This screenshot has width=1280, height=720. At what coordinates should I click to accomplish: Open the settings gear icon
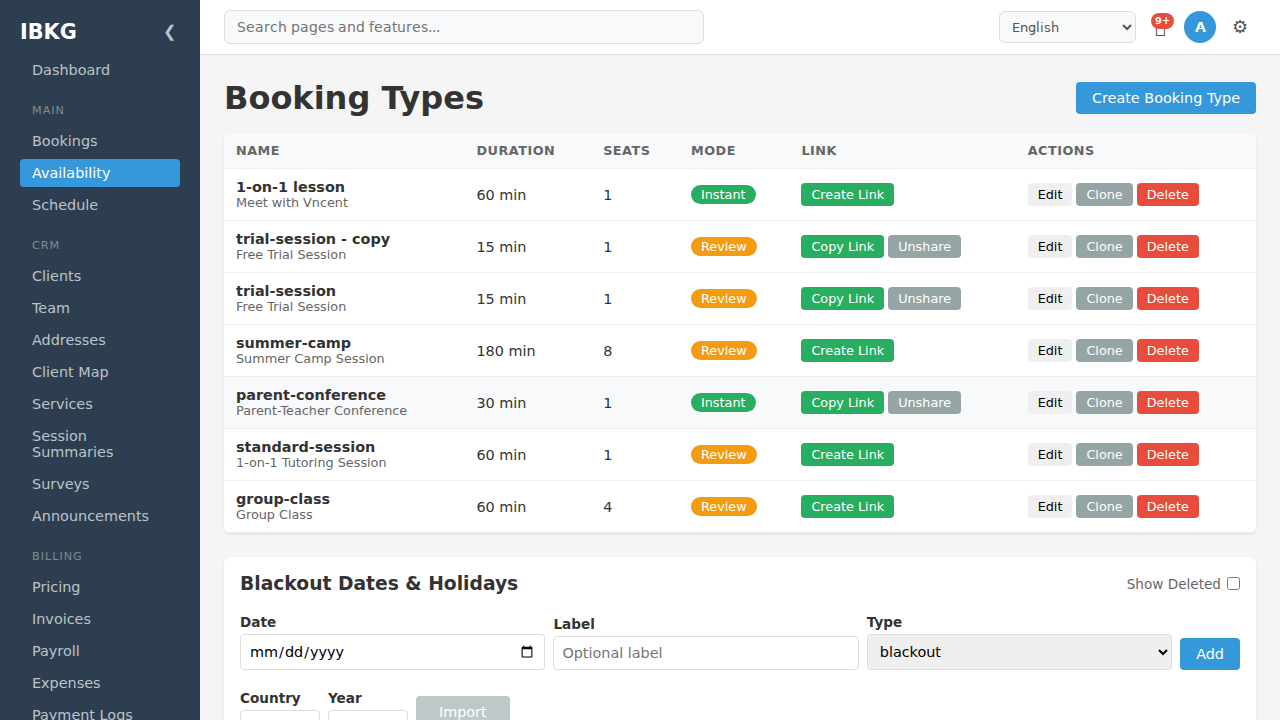1240,27
